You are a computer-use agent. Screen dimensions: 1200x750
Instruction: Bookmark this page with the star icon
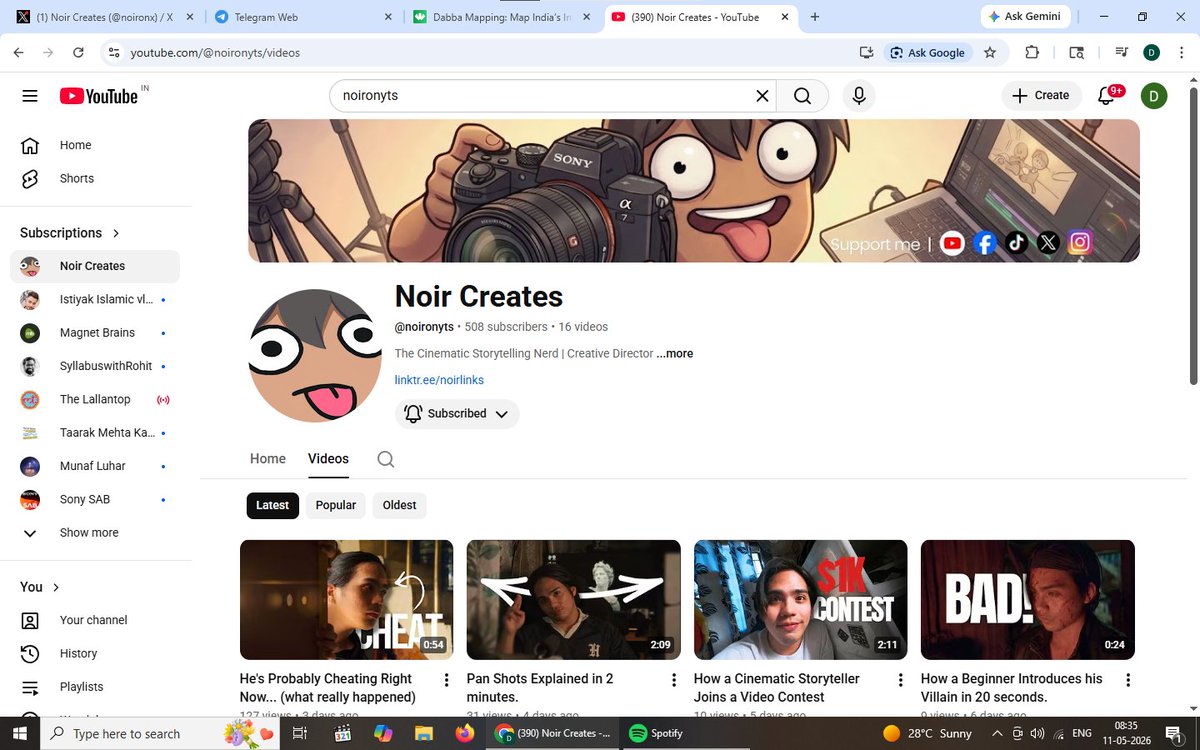click(x=990, y=52)
